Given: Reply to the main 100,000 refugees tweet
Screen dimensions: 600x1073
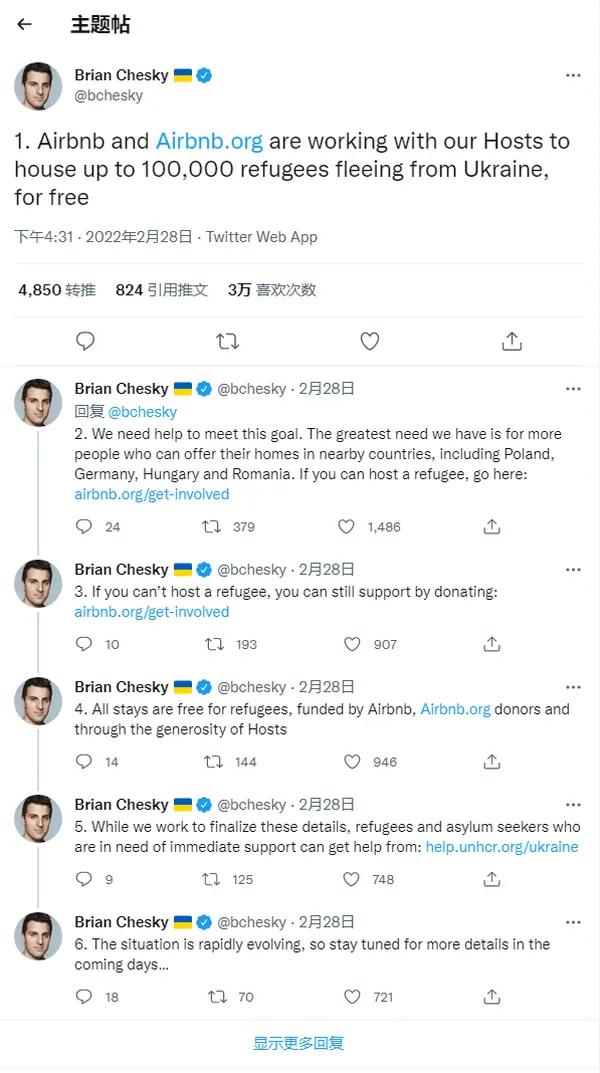Looking at the screenshot, I should click(86, 341).
